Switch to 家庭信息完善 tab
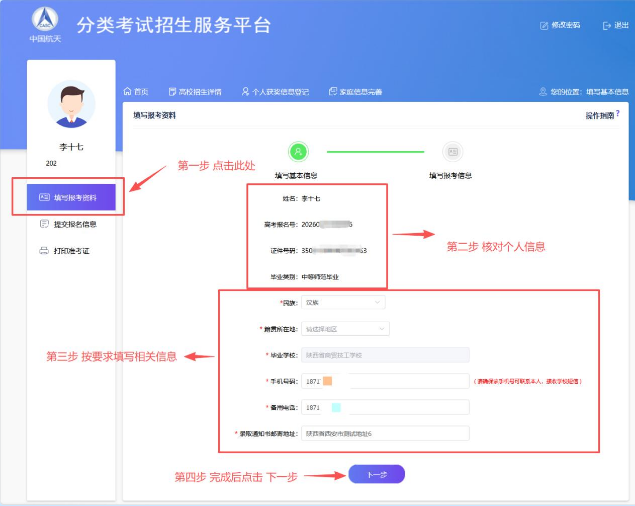 click(x=355, y=91)
